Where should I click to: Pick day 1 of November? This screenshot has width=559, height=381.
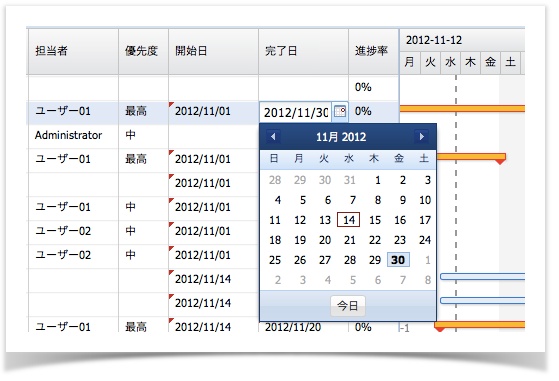pyautogui.click(x=377, y=180)
